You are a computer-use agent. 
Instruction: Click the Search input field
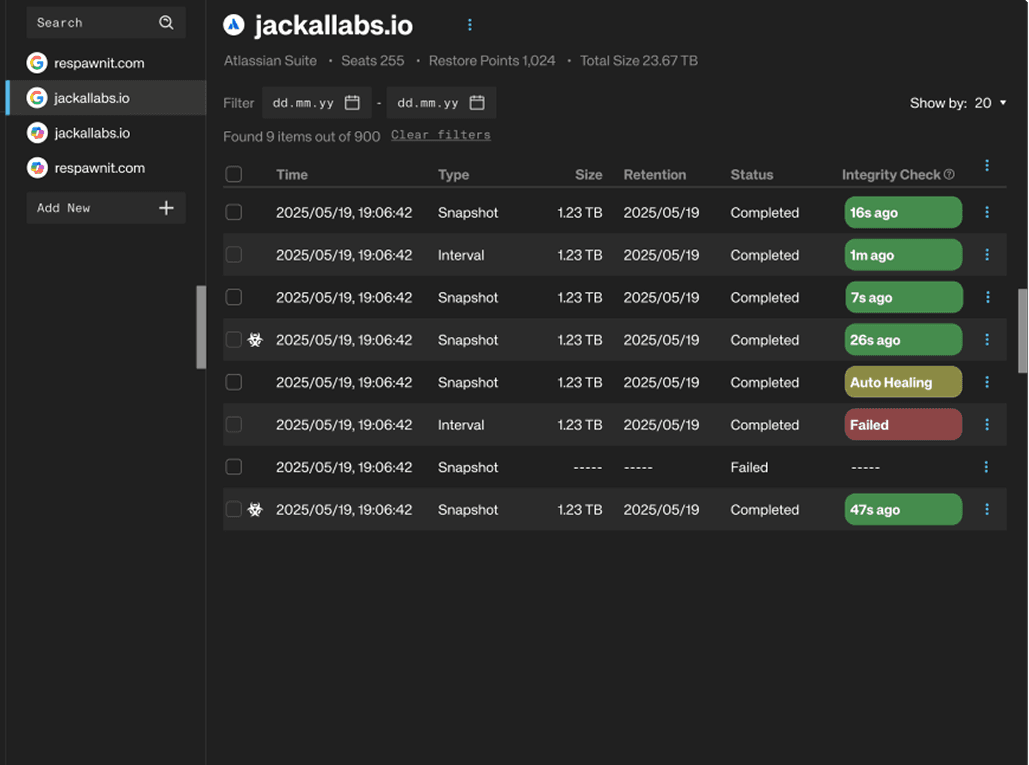coord(106,23)
